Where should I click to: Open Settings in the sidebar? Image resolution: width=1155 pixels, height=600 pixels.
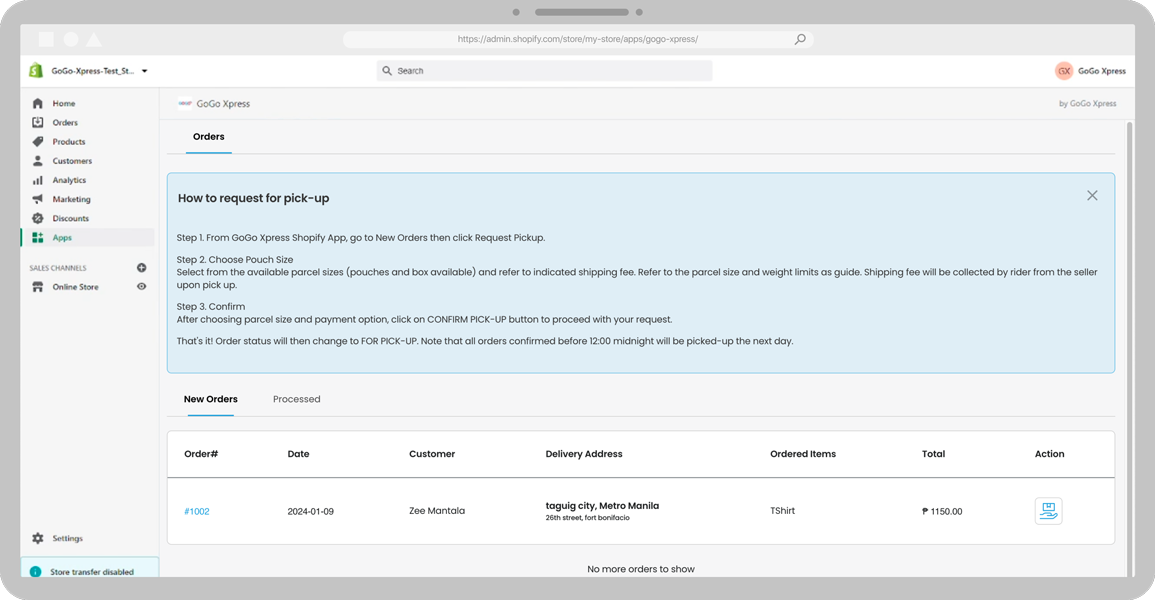[x=68, y=539]
